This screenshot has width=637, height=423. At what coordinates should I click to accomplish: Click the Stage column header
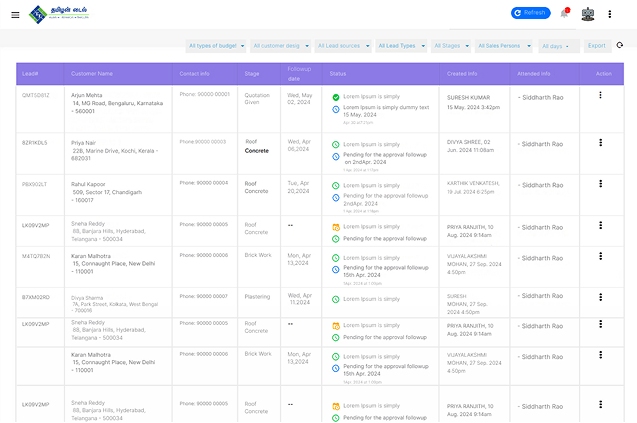coord(251,74)
